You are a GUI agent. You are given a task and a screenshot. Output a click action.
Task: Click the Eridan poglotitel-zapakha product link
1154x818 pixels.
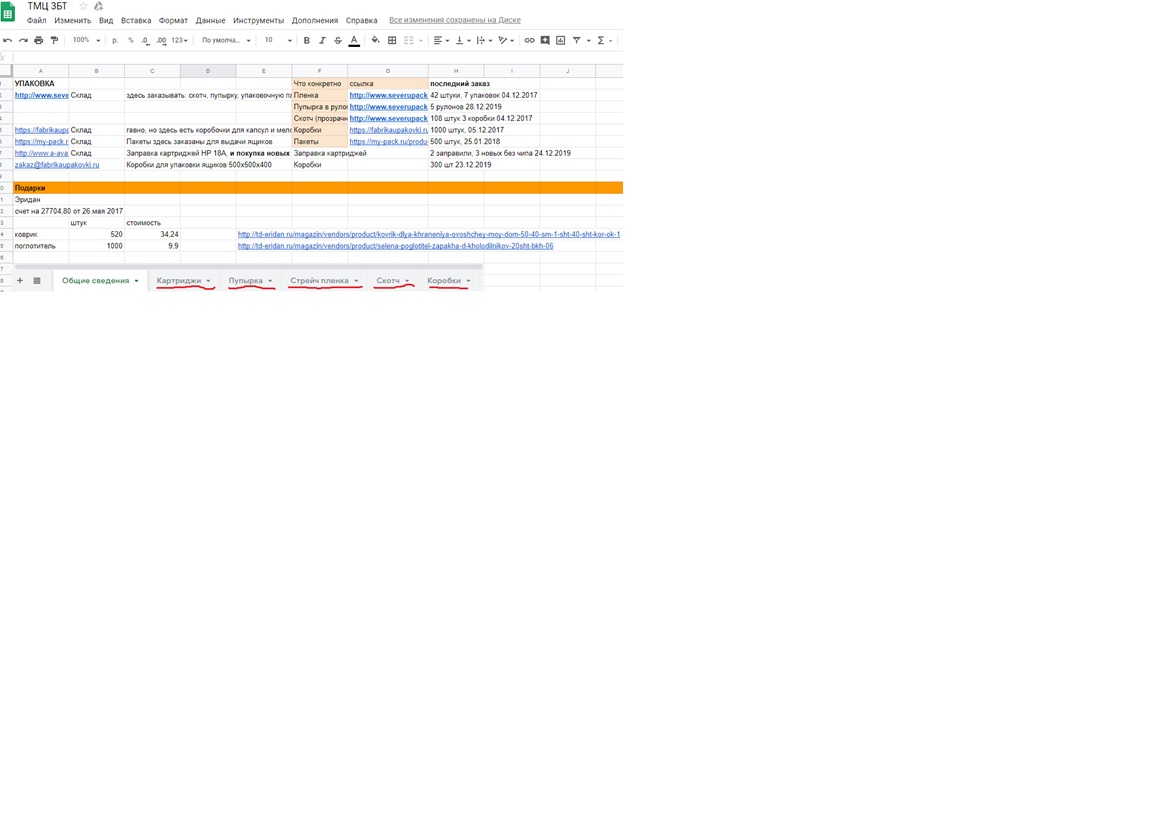395,246
